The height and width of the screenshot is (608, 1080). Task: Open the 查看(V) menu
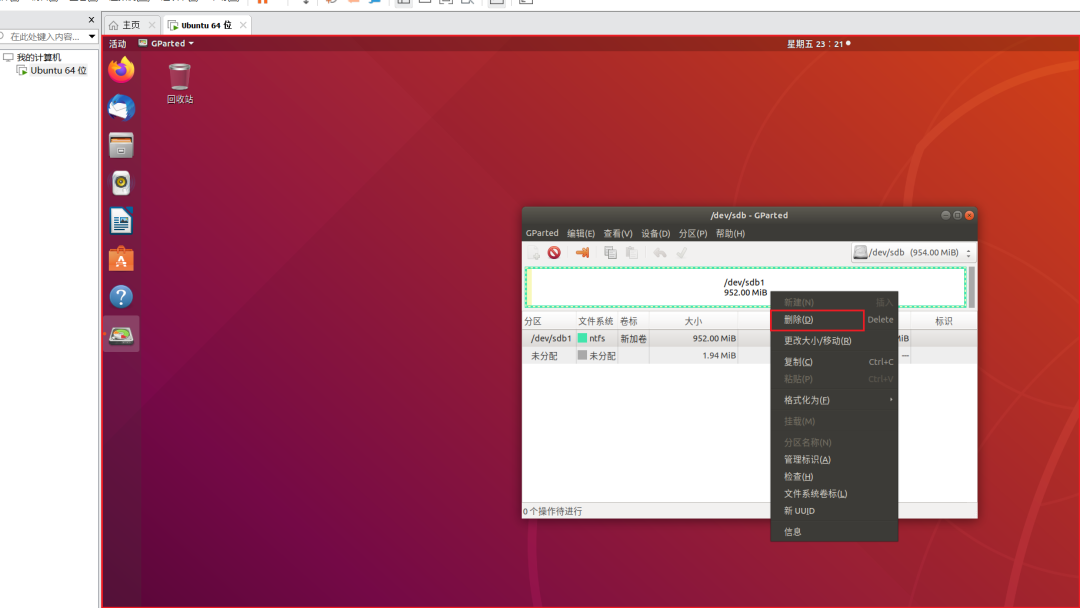(x=618, y=233)
